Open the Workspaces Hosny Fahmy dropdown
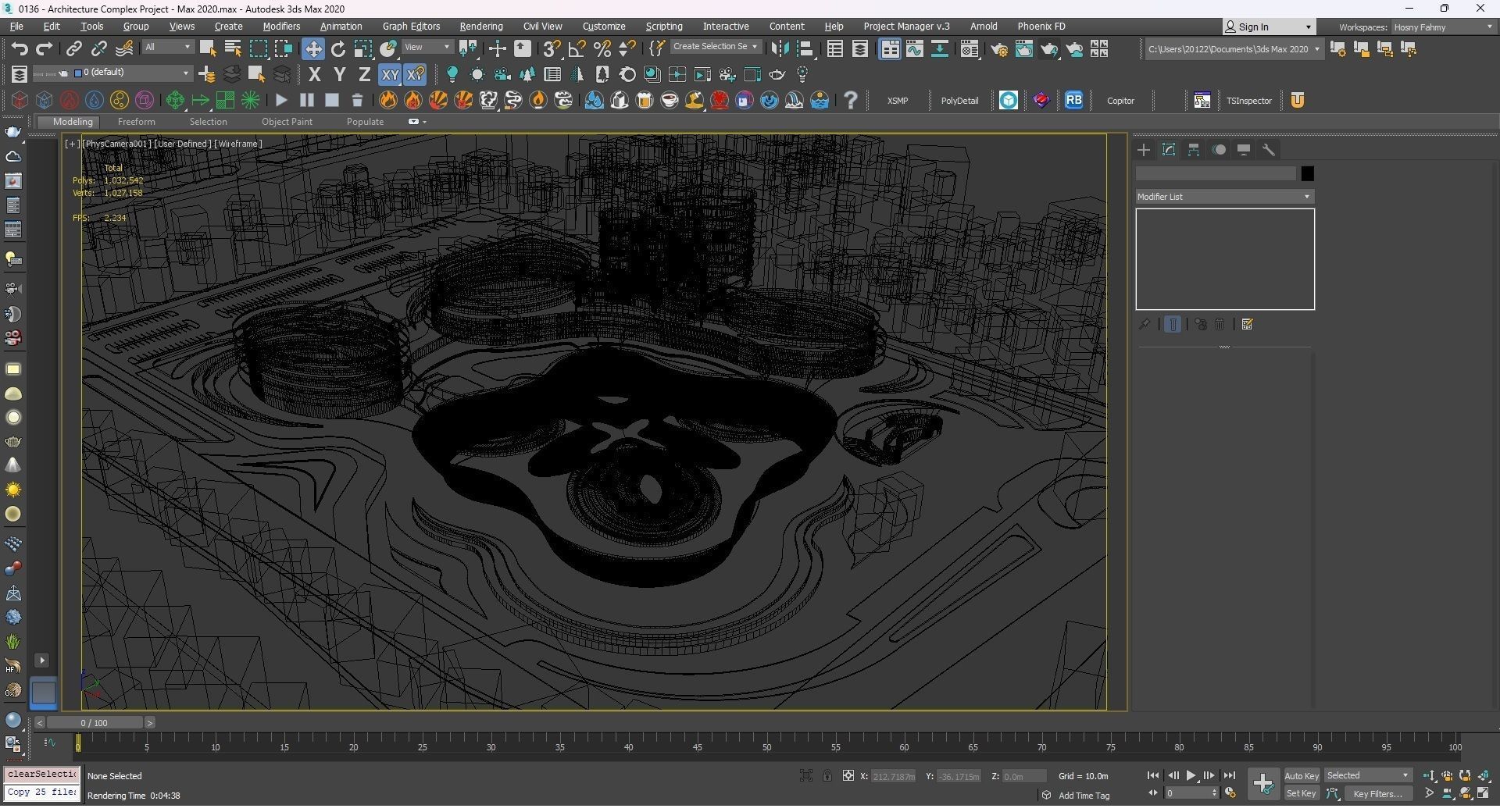This screenshot has width=1500, height=812. 1443,27
